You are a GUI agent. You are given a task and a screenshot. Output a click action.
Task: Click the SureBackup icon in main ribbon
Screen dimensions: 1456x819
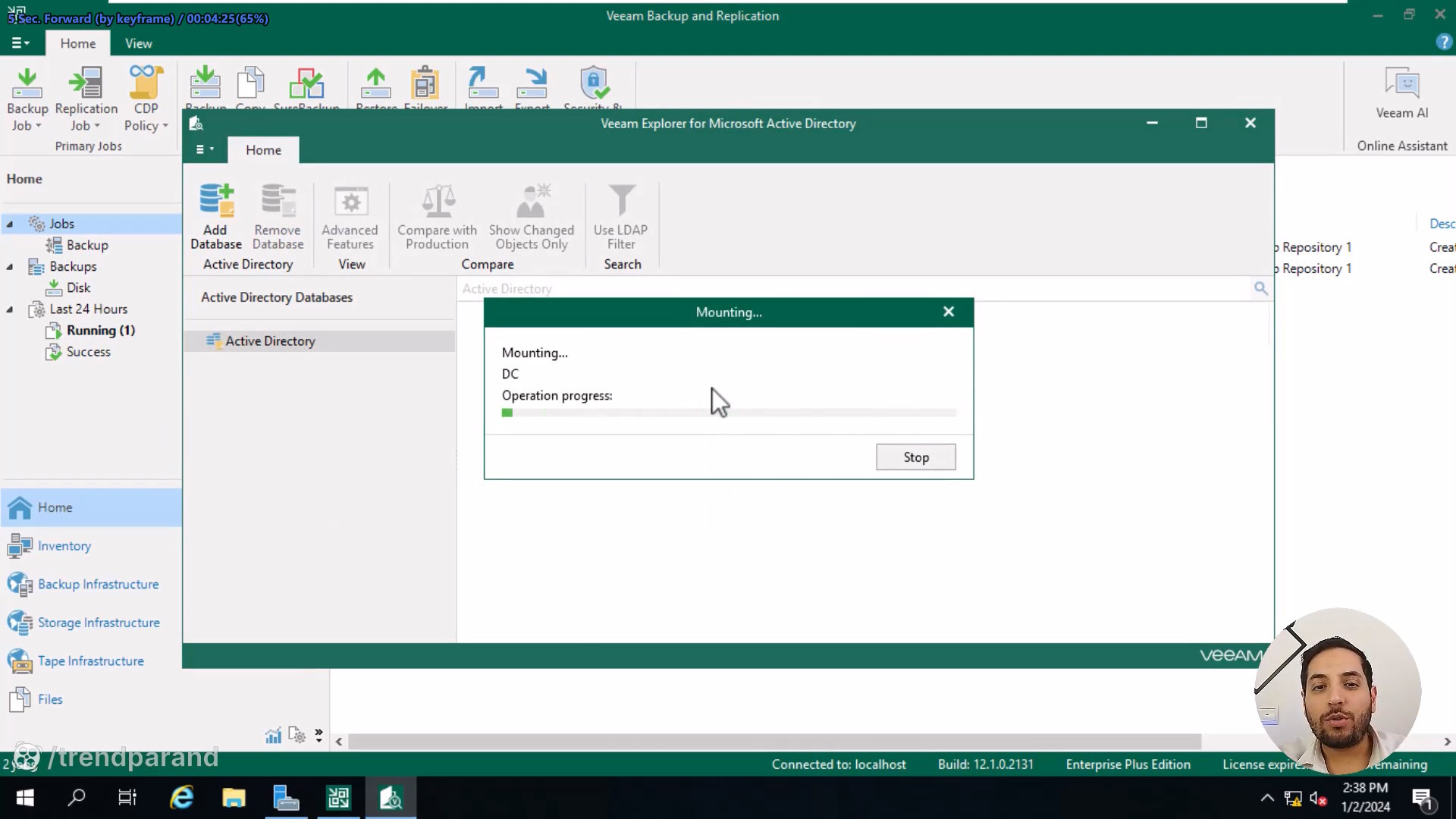click(x=306, y=85)
